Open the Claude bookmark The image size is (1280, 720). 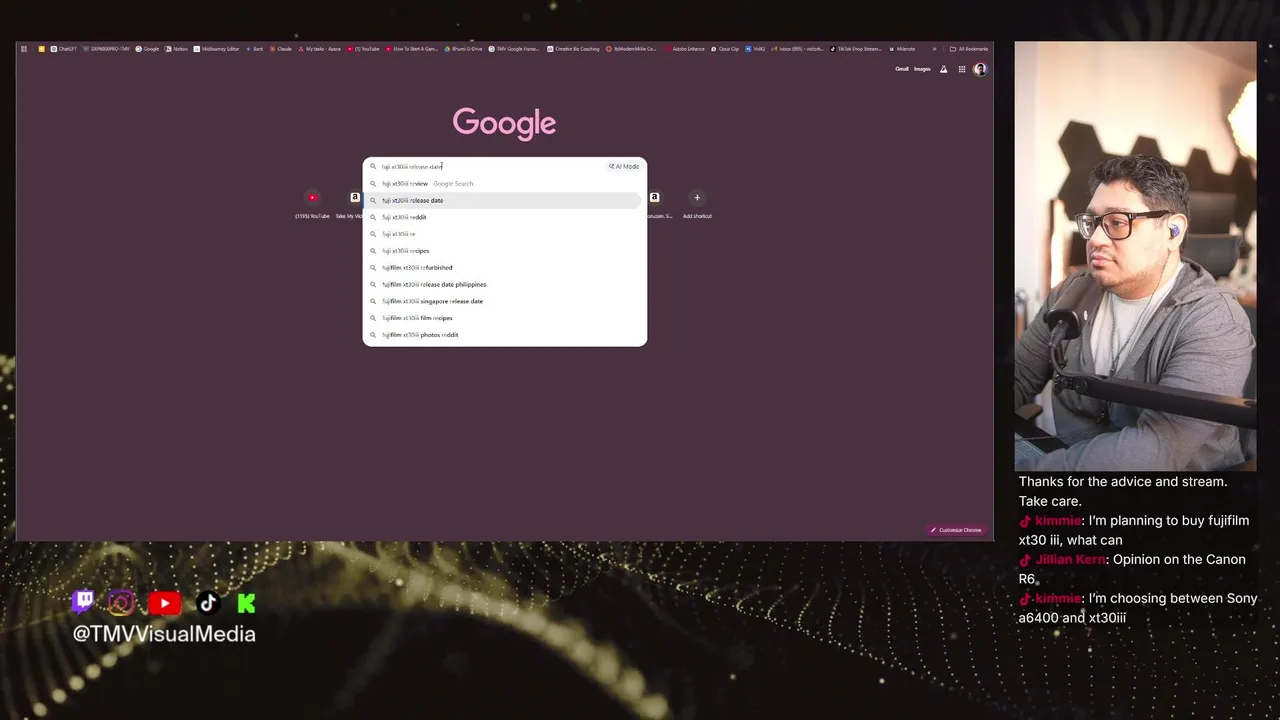tap(280, 49)
